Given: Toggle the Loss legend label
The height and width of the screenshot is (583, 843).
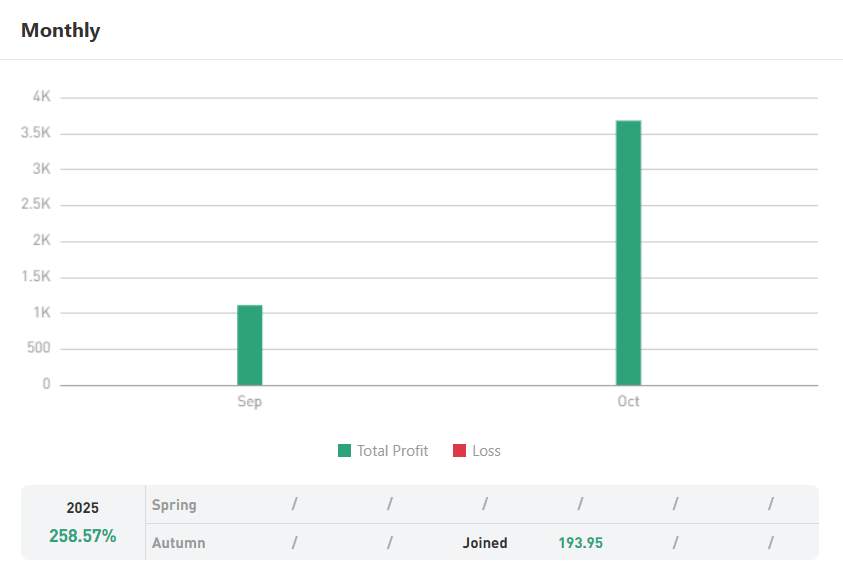Looking at the screenshot, I should [x=486, y=451].
